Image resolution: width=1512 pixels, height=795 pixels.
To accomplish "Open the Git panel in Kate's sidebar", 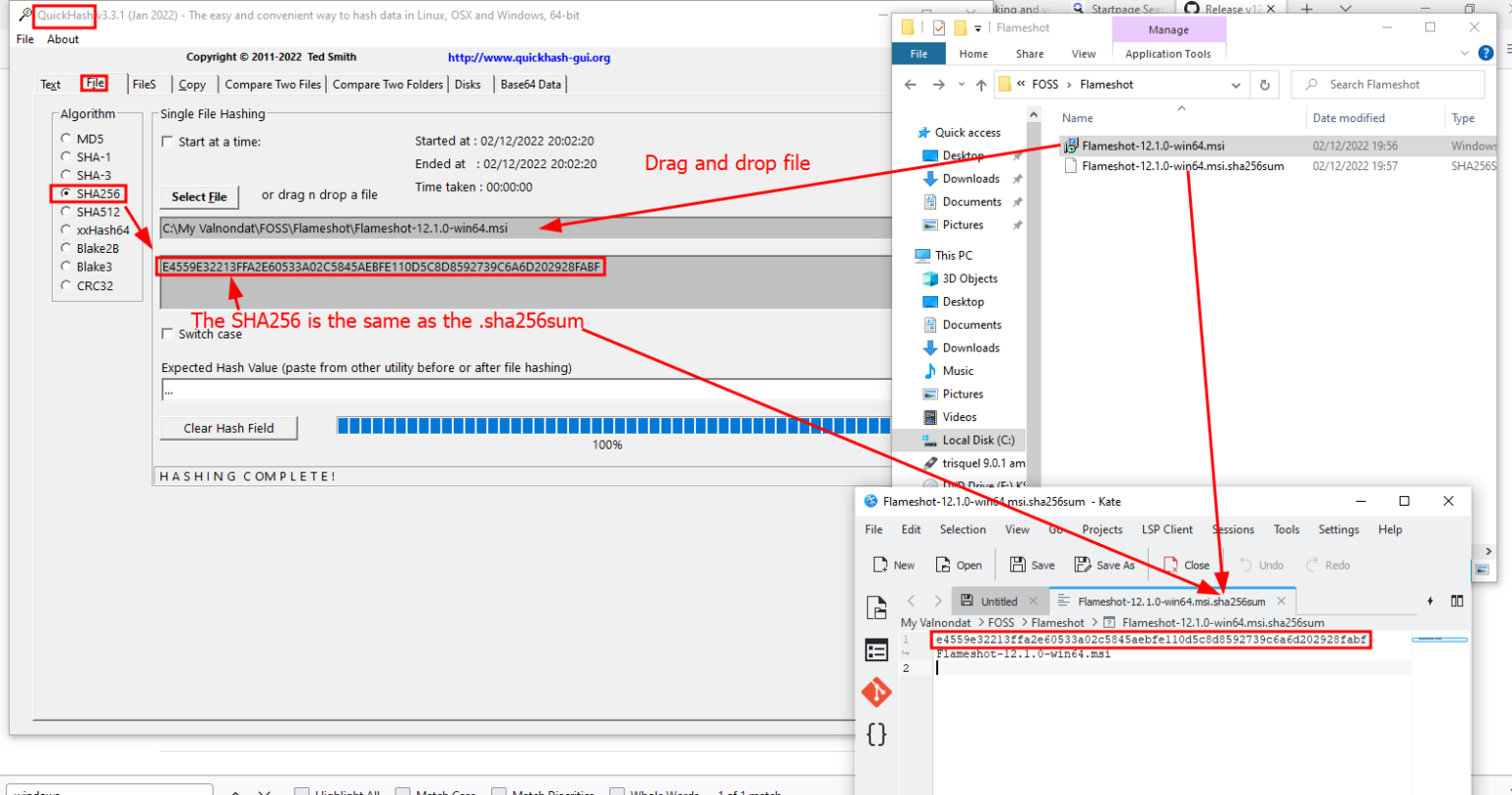I will (x=876, y=692).
